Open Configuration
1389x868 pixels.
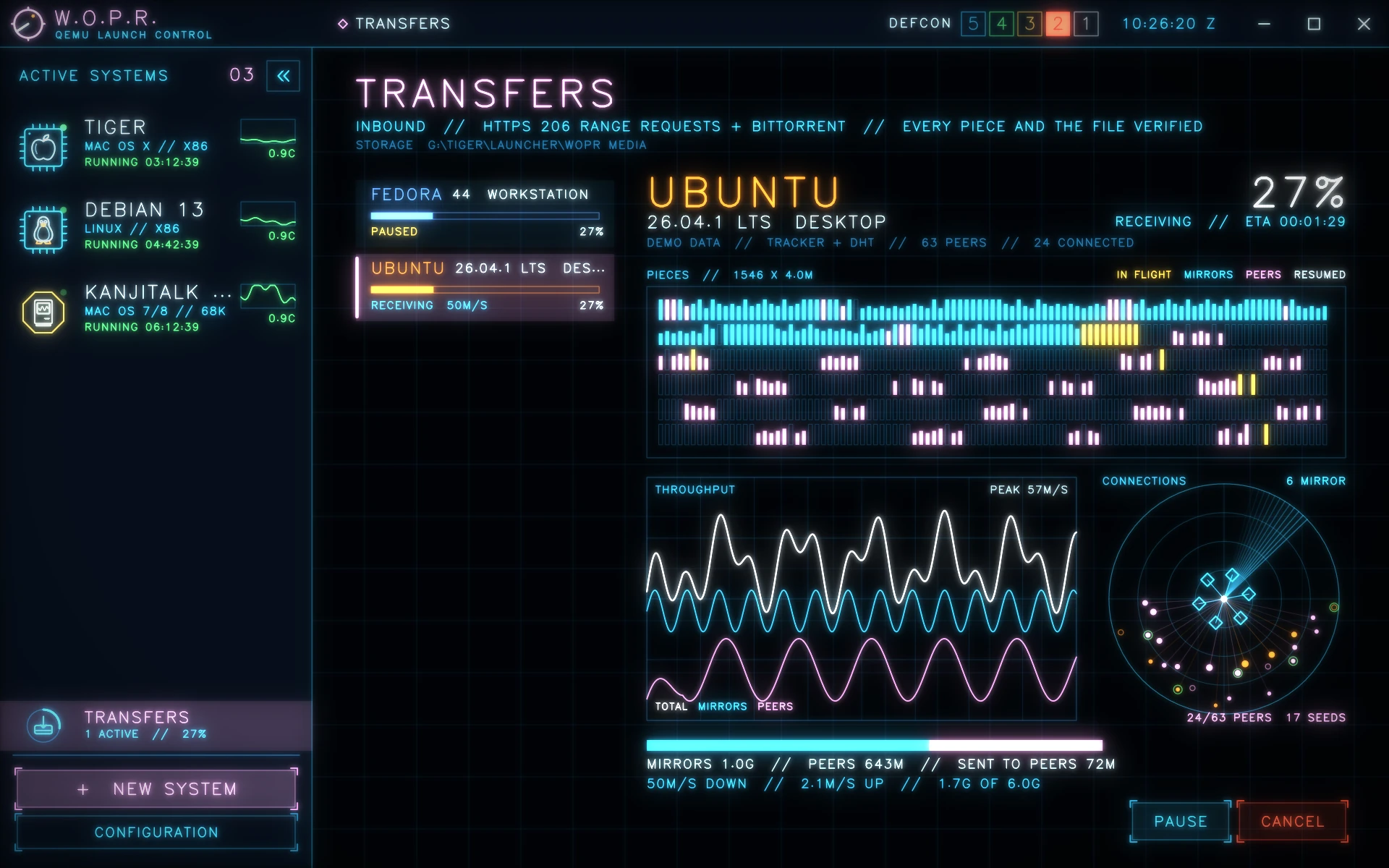156,833
